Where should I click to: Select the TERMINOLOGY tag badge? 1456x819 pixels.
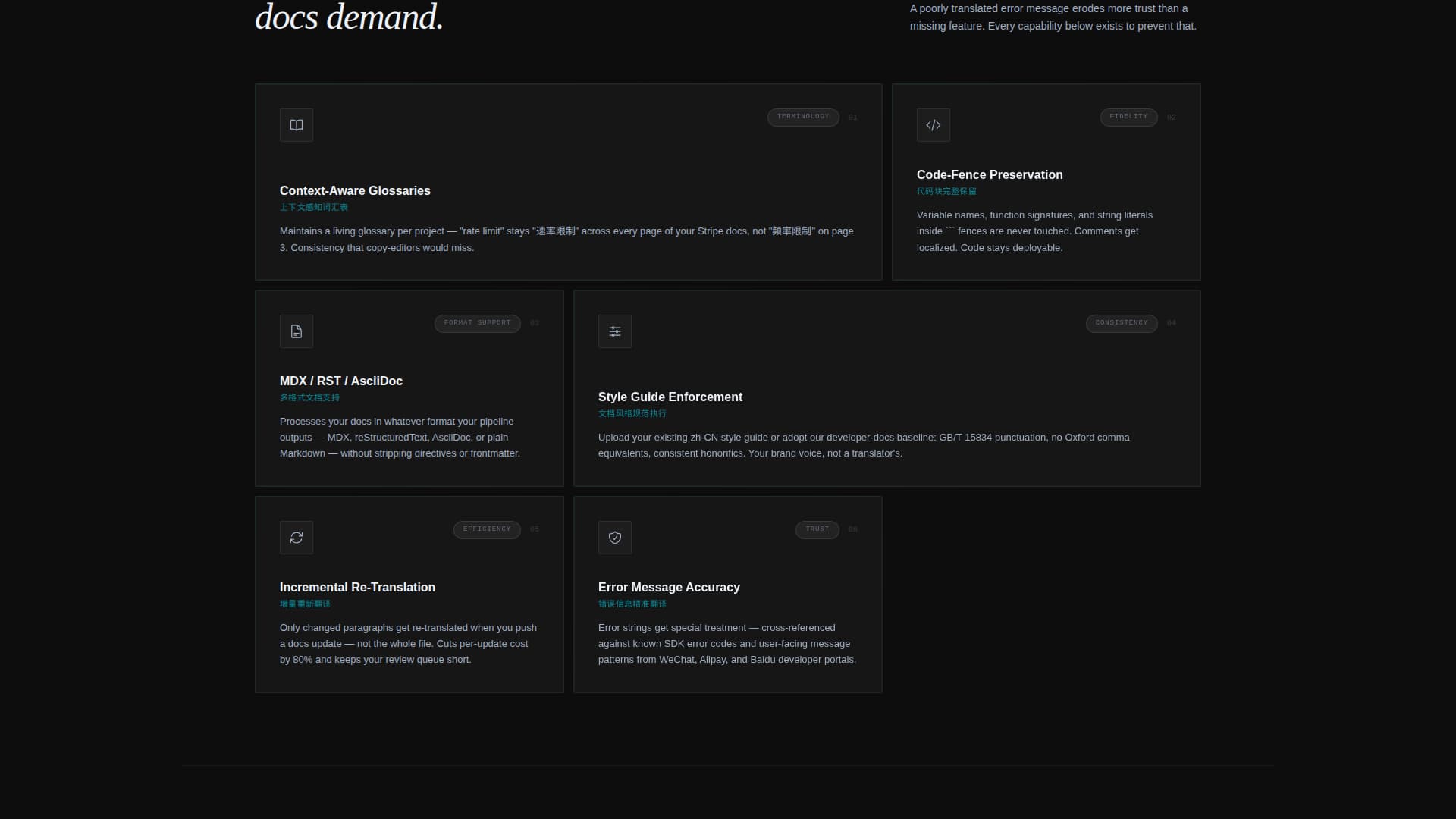[x=803, y=117]
